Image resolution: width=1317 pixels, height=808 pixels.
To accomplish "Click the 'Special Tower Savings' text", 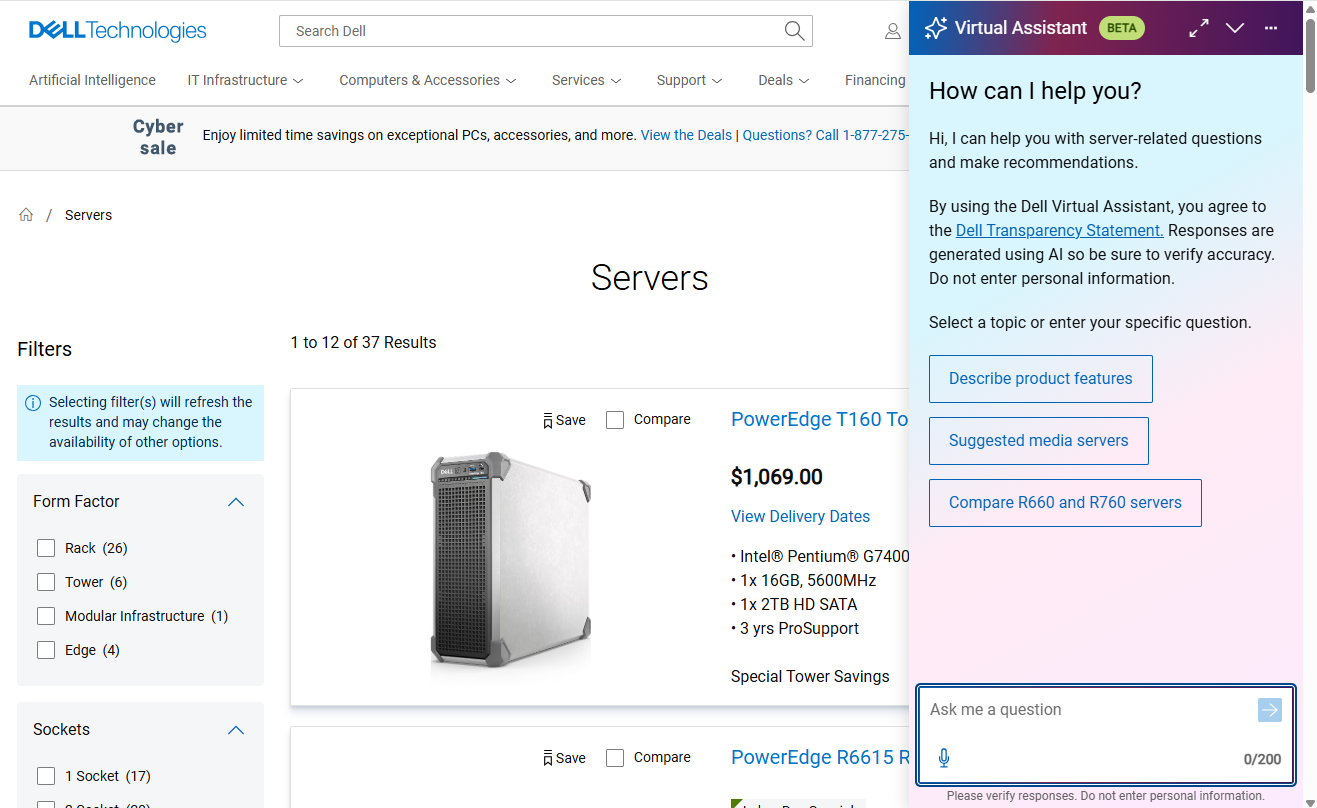I will 810,677.
